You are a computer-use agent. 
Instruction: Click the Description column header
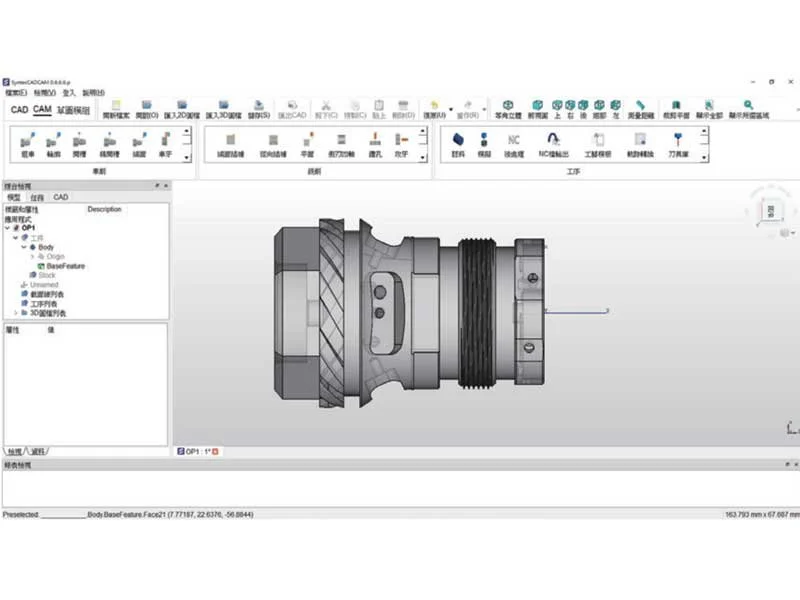coord(105,209)
